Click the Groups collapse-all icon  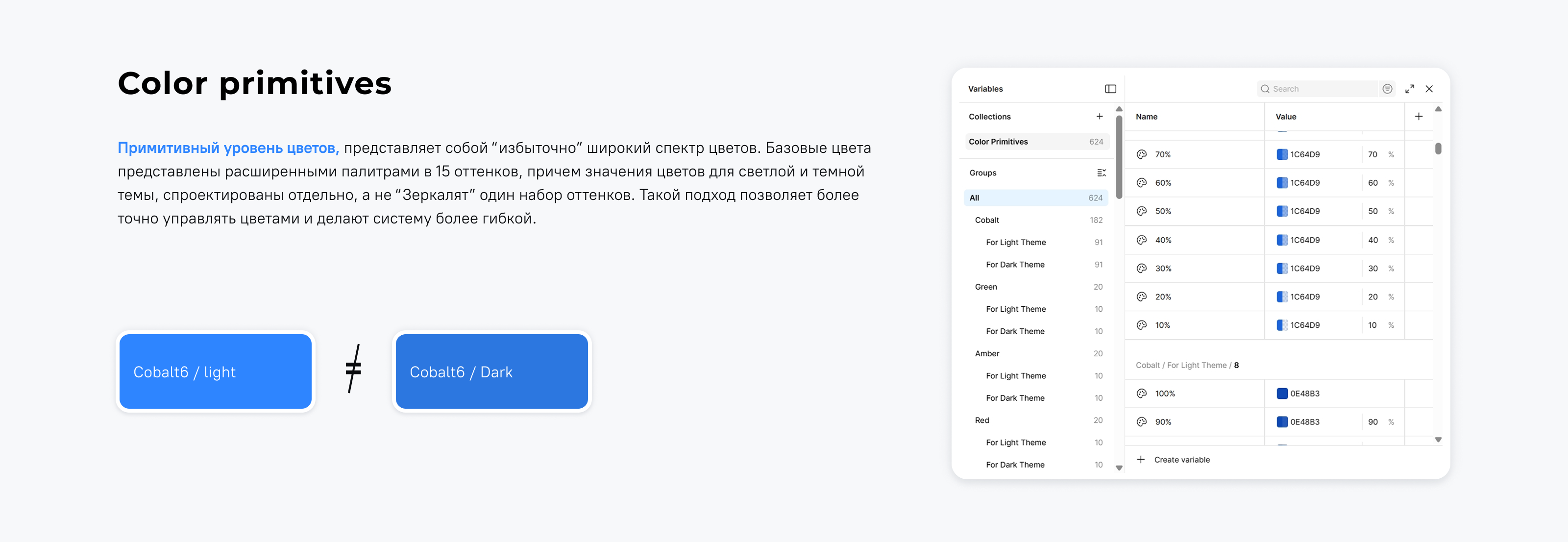(1101, 173)
